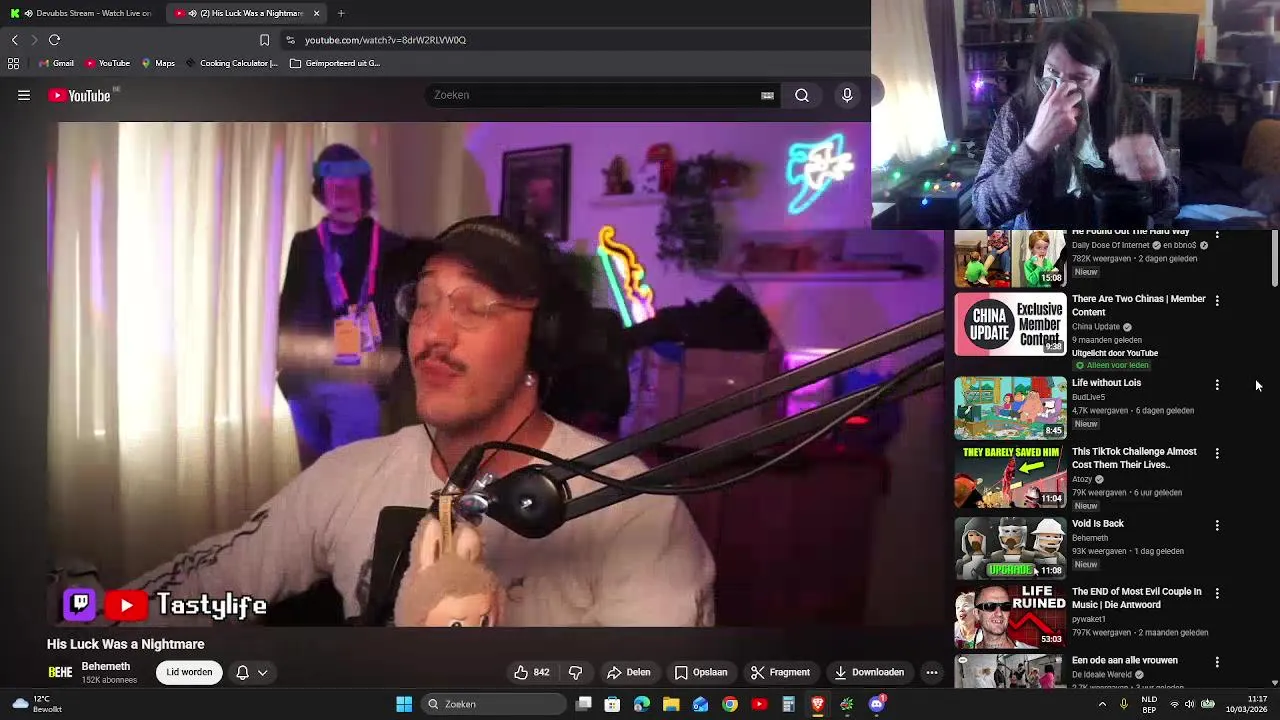
Task: Toggle the taskbar volume speaker icon
Action: coord(1191,704)
